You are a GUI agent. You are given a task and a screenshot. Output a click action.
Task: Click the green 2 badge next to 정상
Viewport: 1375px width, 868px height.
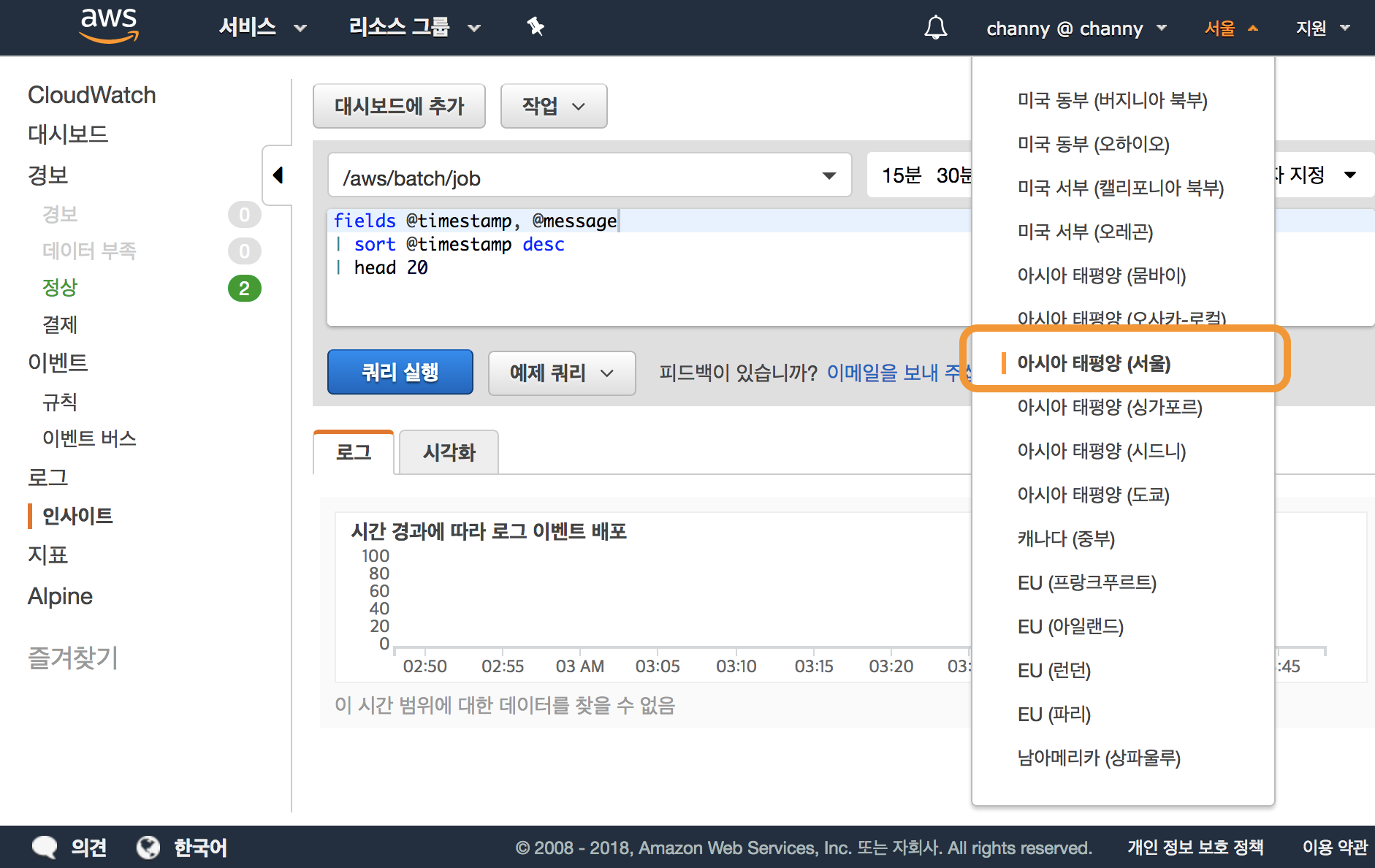tap(245, 288)
